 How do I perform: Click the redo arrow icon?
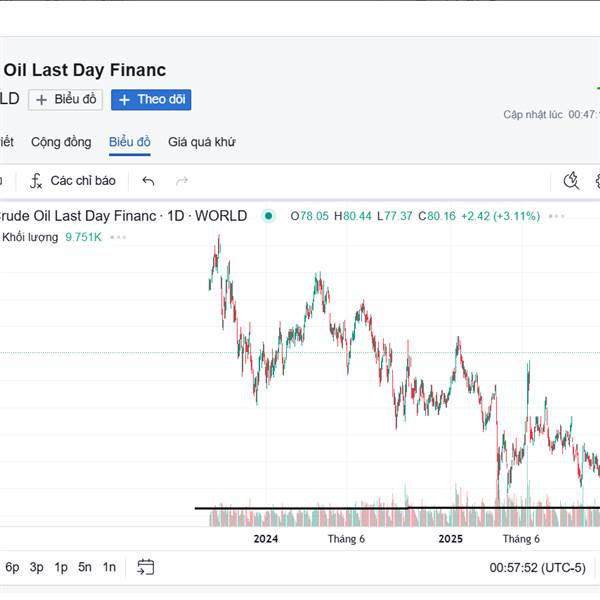182,181
